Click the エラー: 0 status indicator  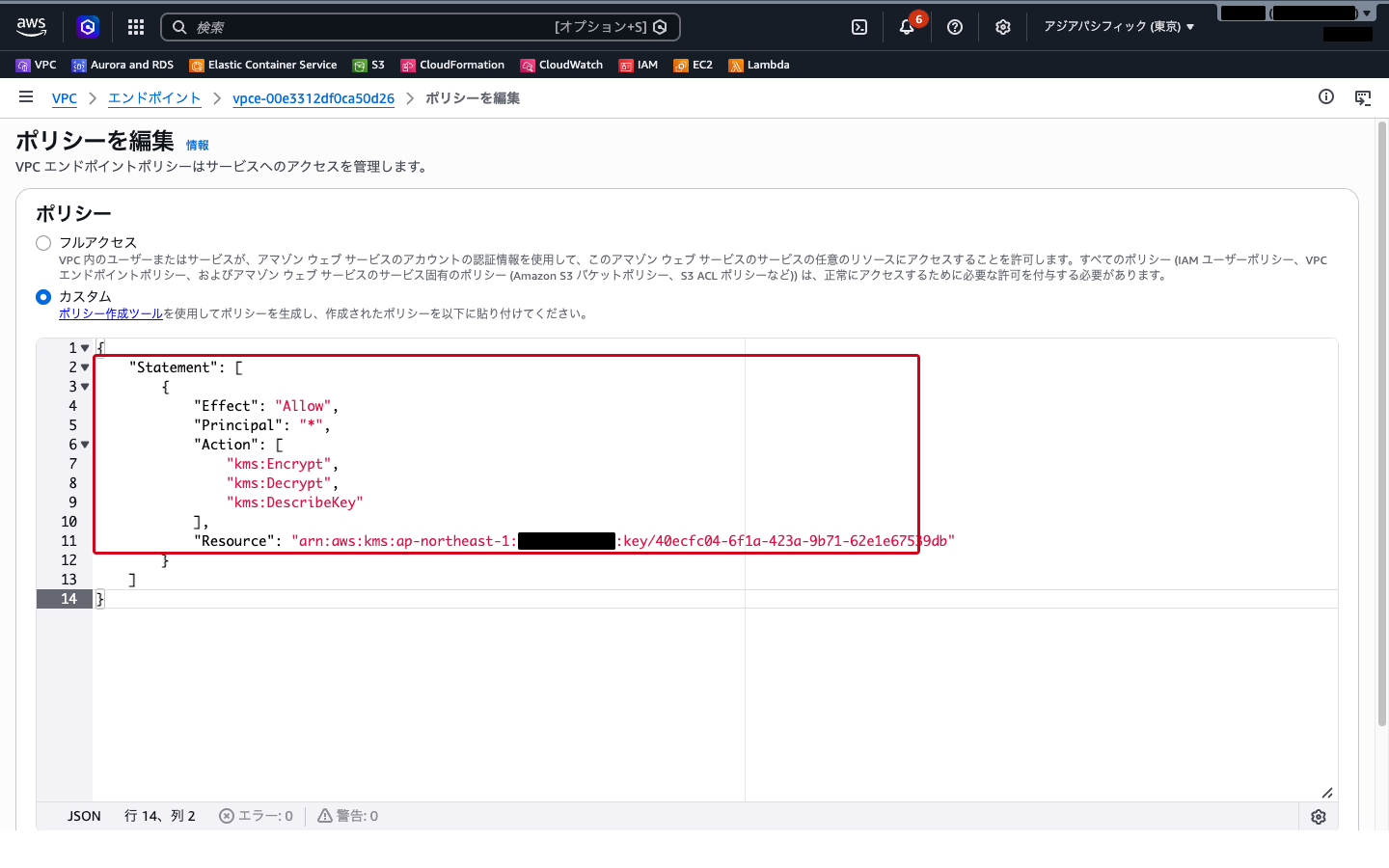point(256,816)
